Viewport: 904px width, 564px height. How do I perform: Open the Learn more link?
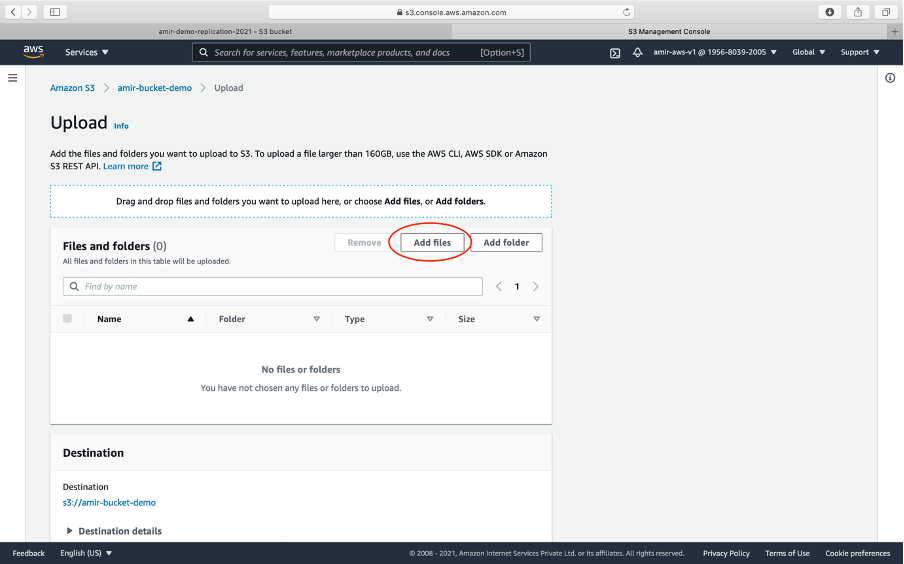[x=126, y=166]
